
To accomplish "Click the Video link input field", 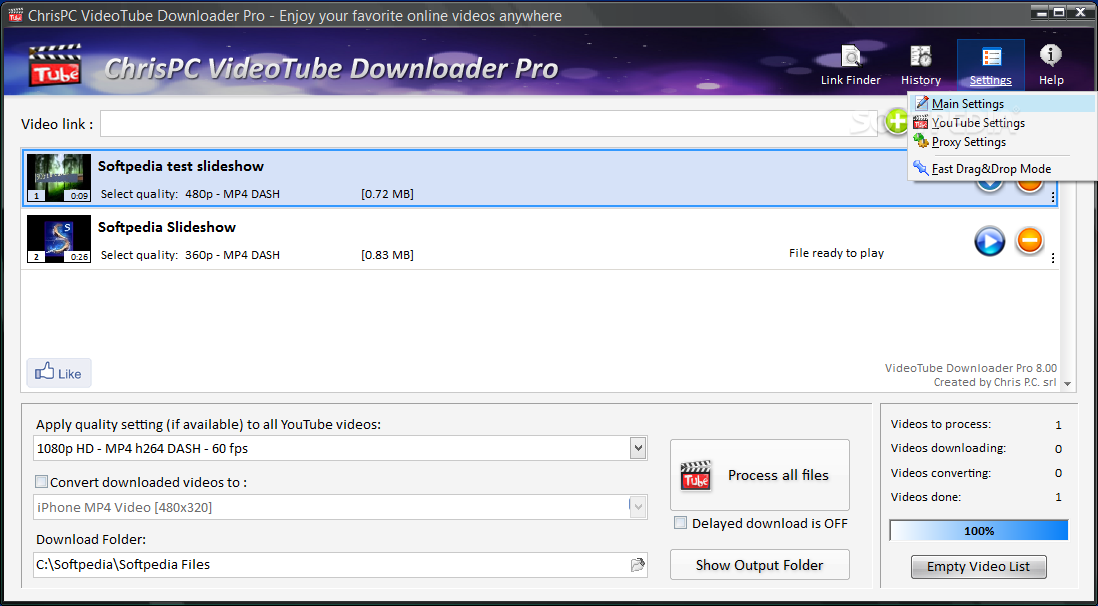I will tap(489, 123).
